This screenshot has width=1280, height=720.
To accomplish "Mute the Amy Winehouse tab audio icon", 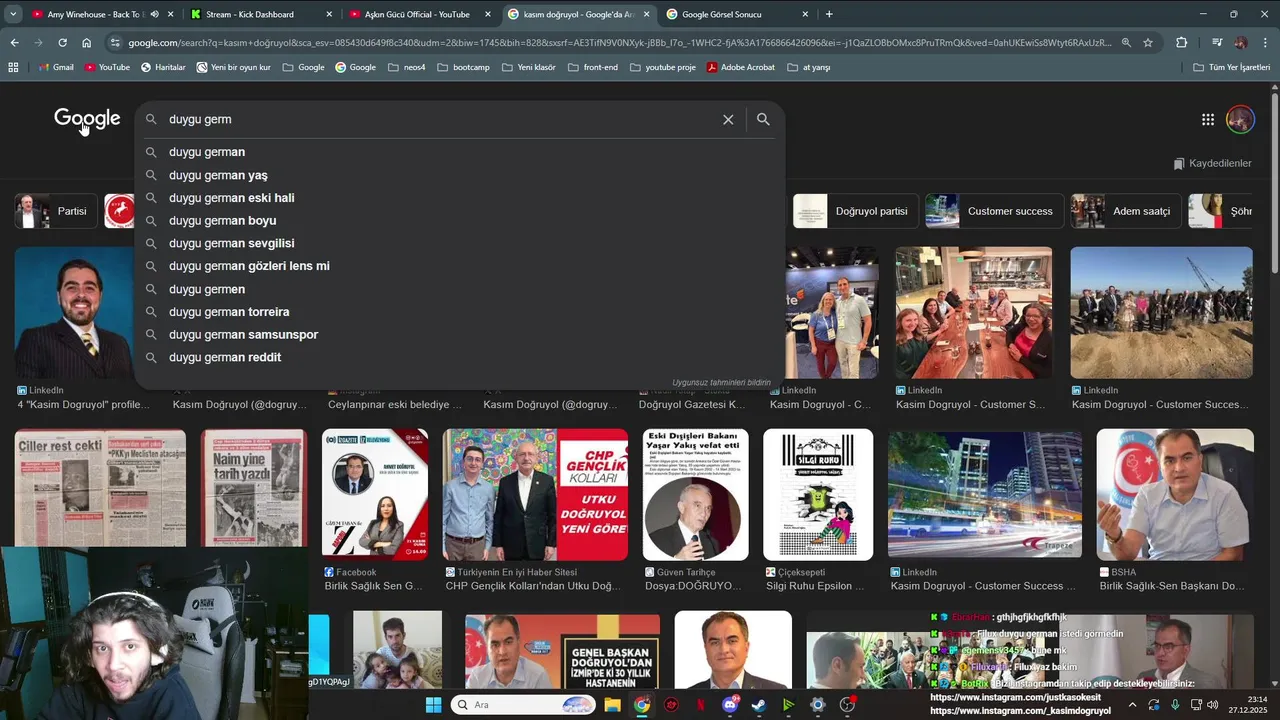I will (x=154, y=14).
